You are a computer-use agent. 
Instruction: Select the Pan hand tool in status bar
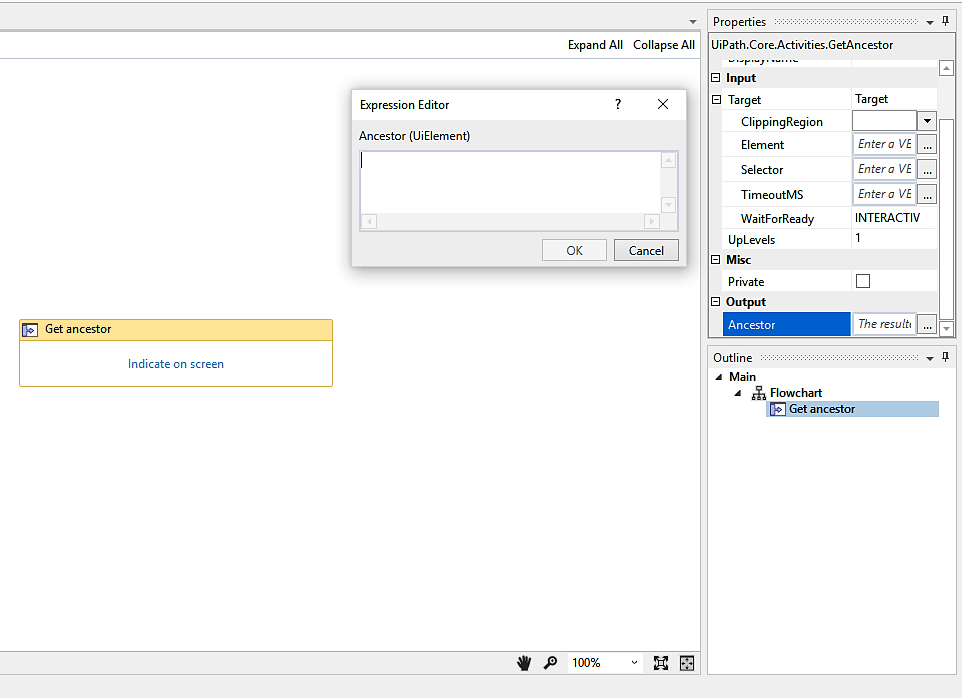pyautogui.click(x=524, y=663)
